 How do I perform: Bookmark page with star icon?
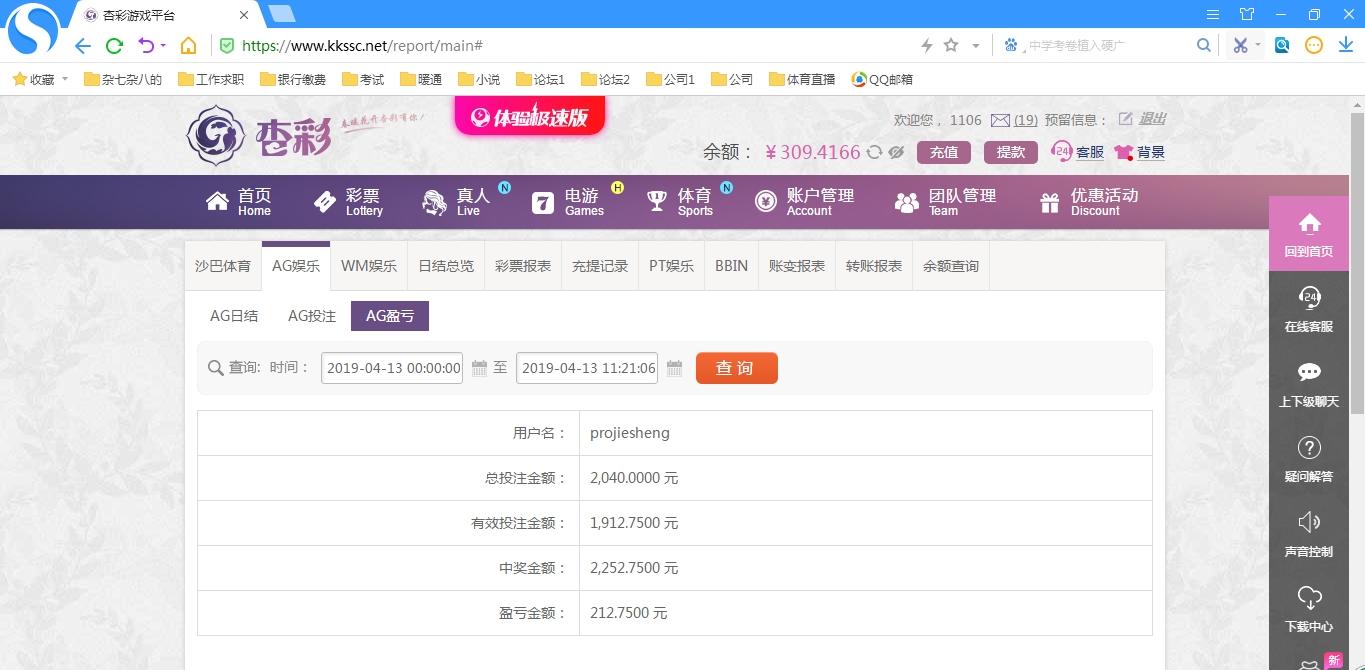coord(951,45)
